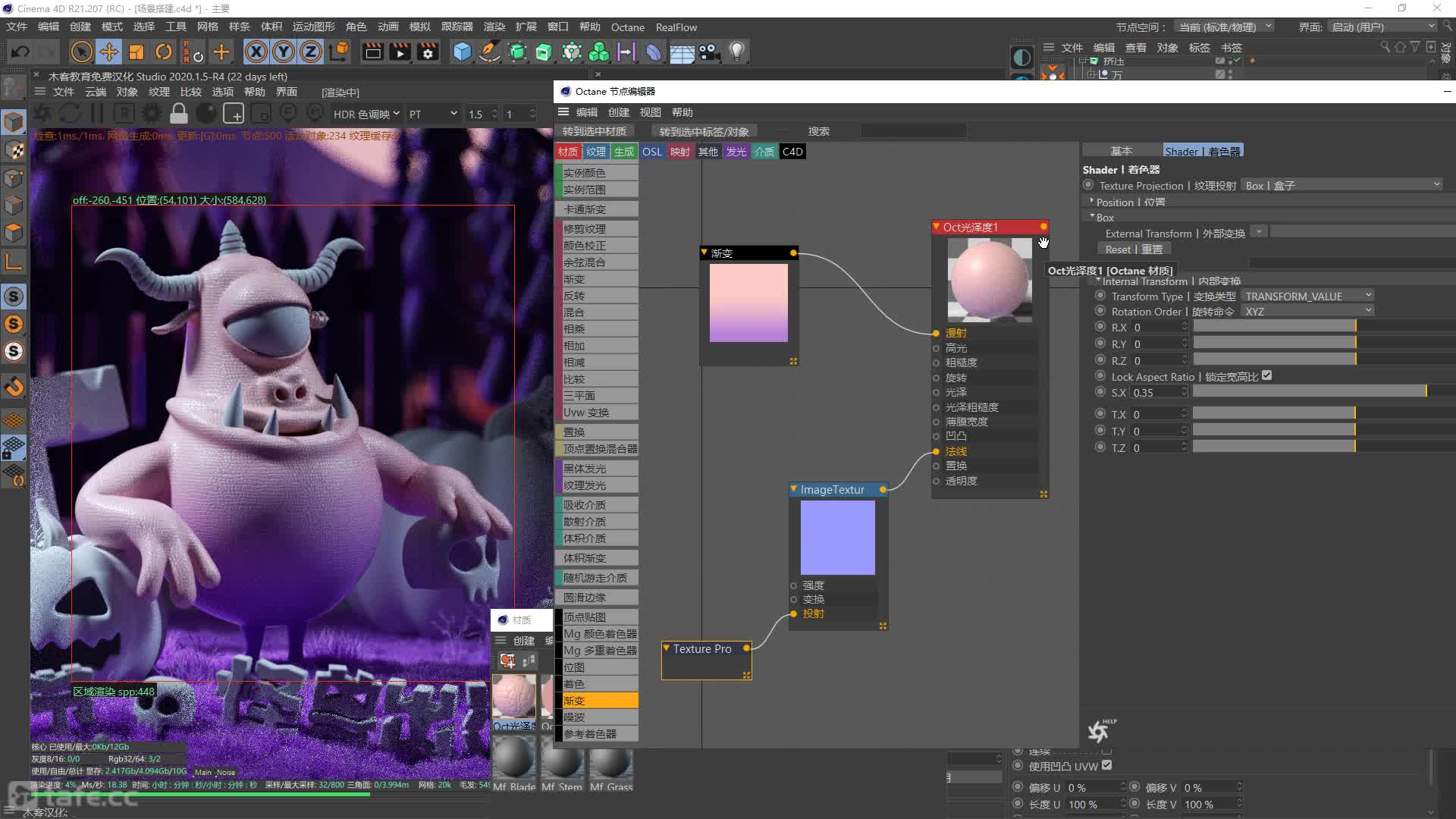Switch to the 基本 tab
The height and width of the screenshot is (819, 1456).
coord(1122,150)
